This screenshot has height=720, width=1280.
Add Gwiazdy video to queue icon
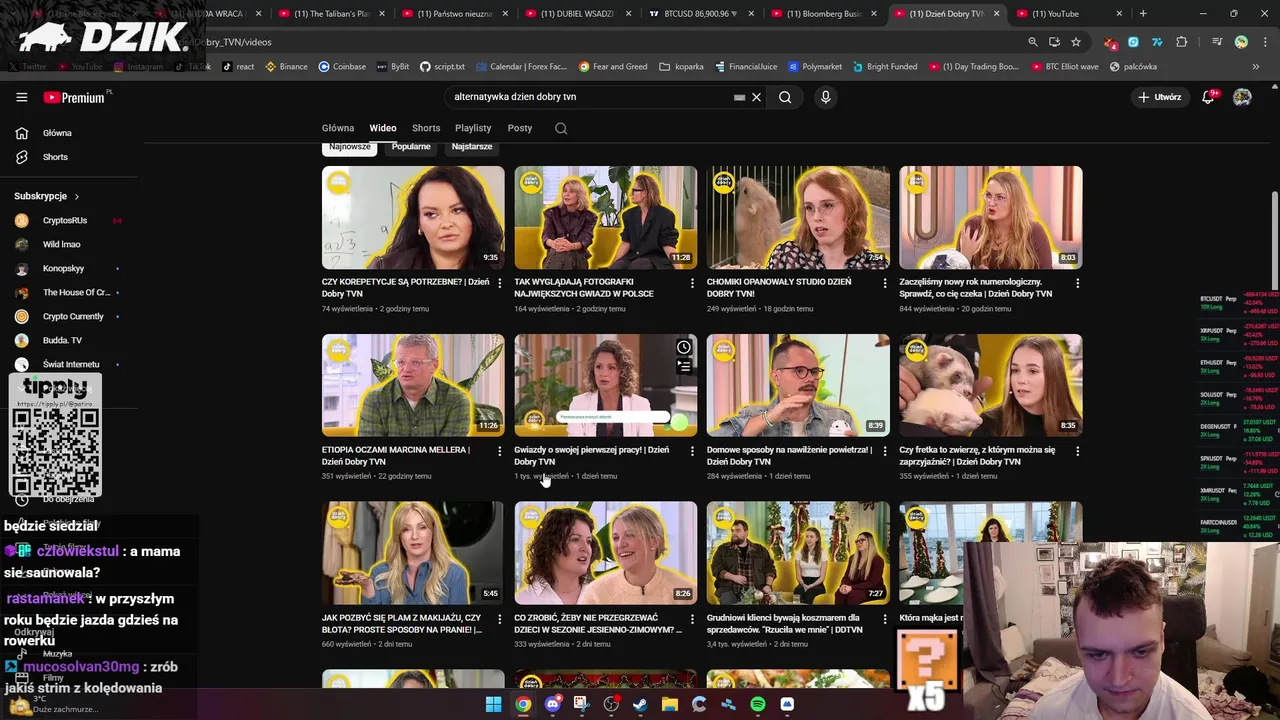(683, 367)
